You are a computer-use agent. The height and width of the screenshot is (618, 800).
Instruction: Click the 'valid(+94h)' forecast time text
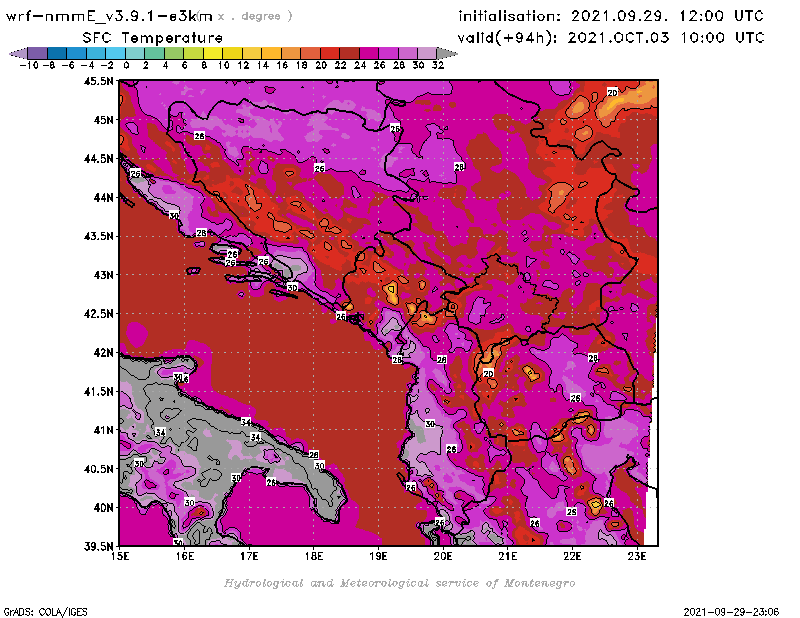click(x=611, y=38)
